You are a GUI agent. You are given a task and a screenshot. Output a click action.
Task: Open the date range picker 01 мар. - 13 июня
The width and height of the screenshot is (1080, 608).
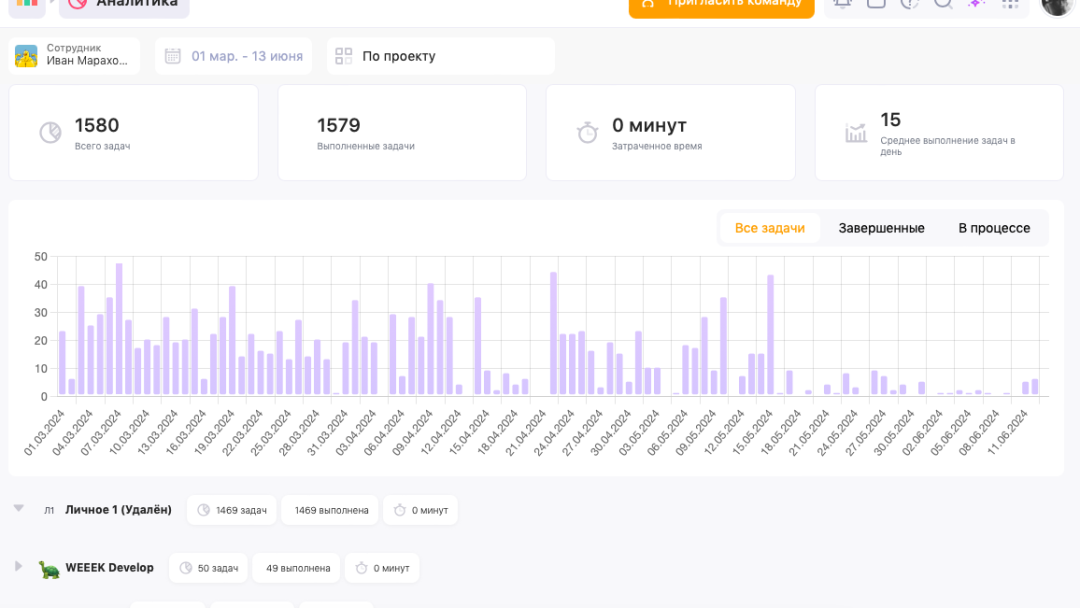click(234, 56)
